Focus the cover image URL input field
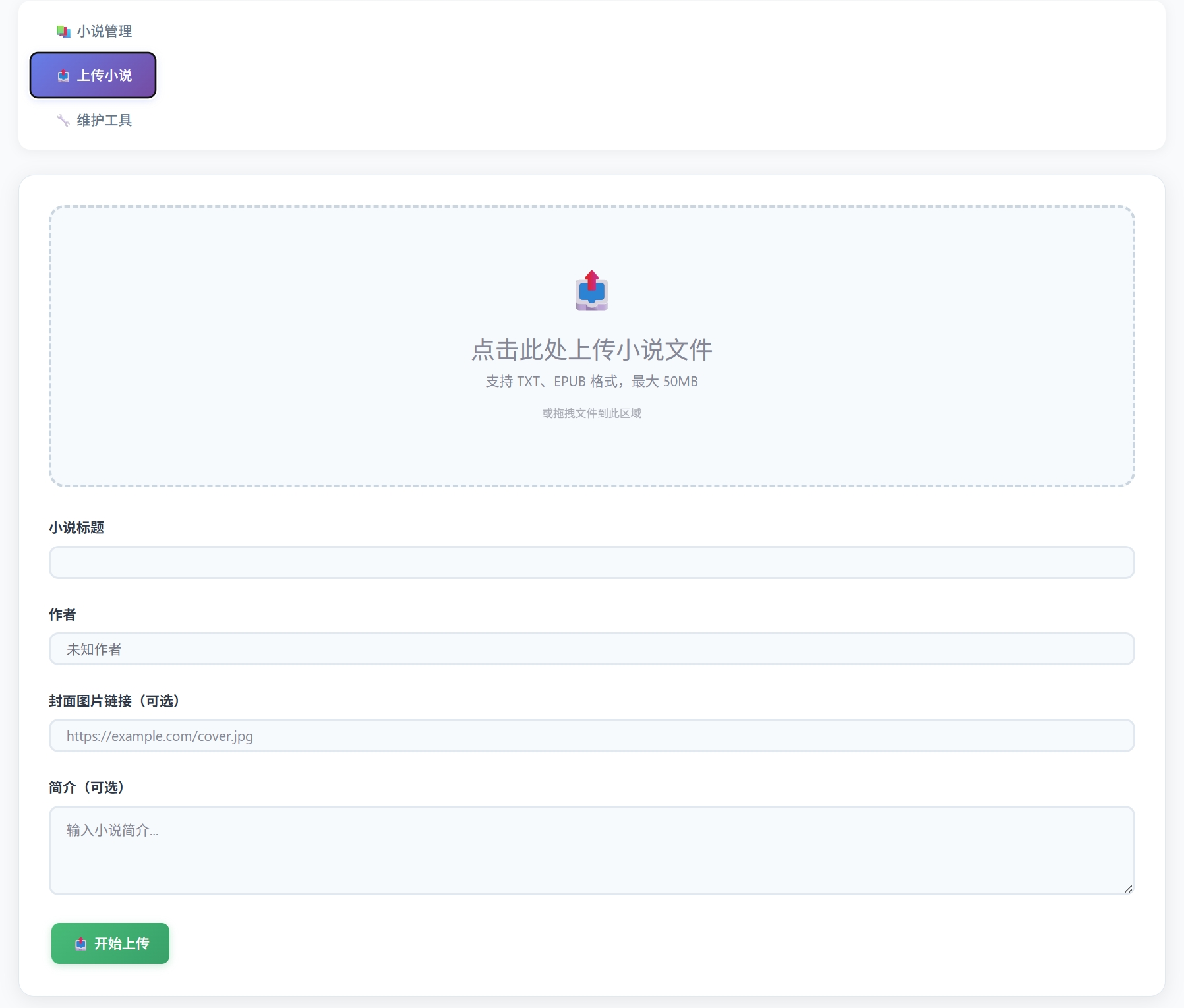This screenshot has height=1008, width=1184. point(591,736)
